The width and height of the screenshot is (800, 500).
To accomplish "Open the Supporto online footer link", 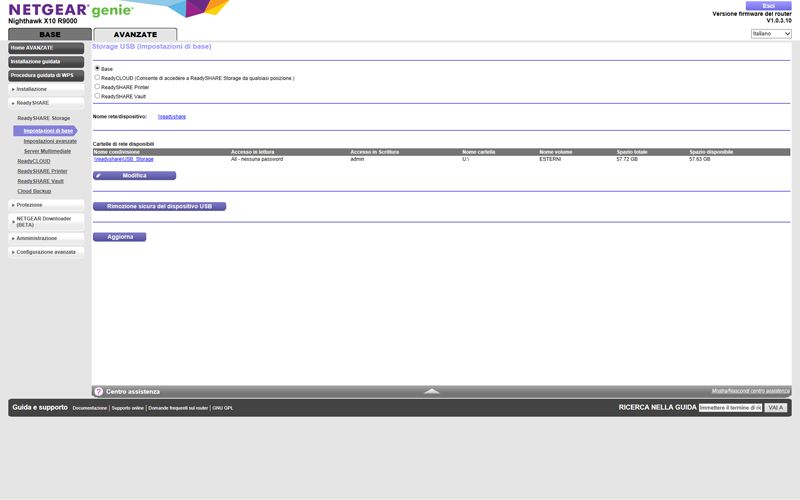I will (128, 408).
